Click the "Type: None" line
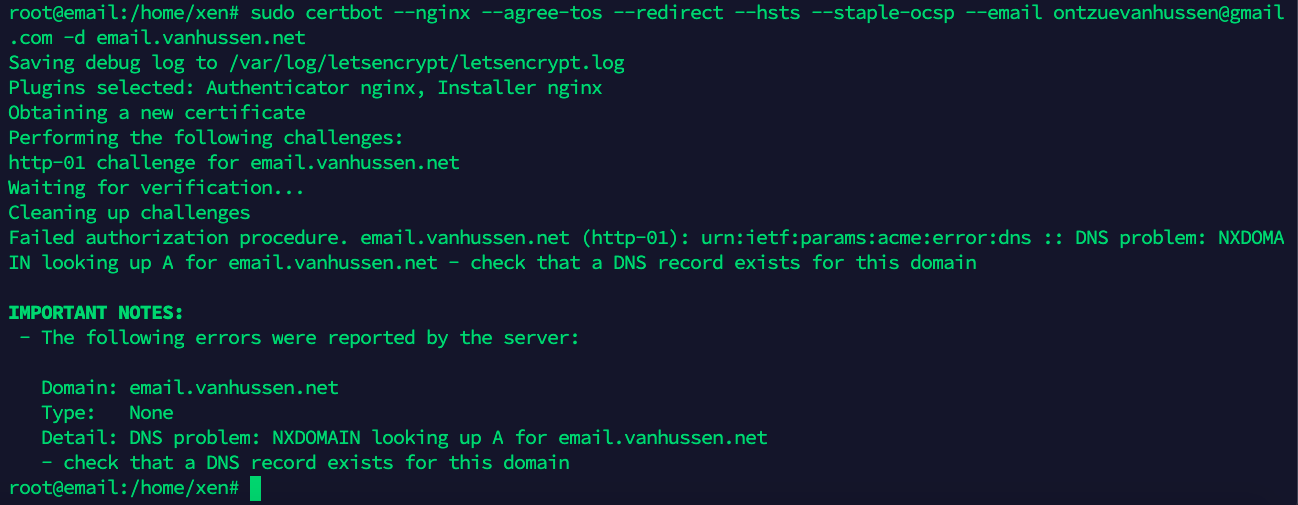This screenshot has height=505, width=1298. point(107,413)
